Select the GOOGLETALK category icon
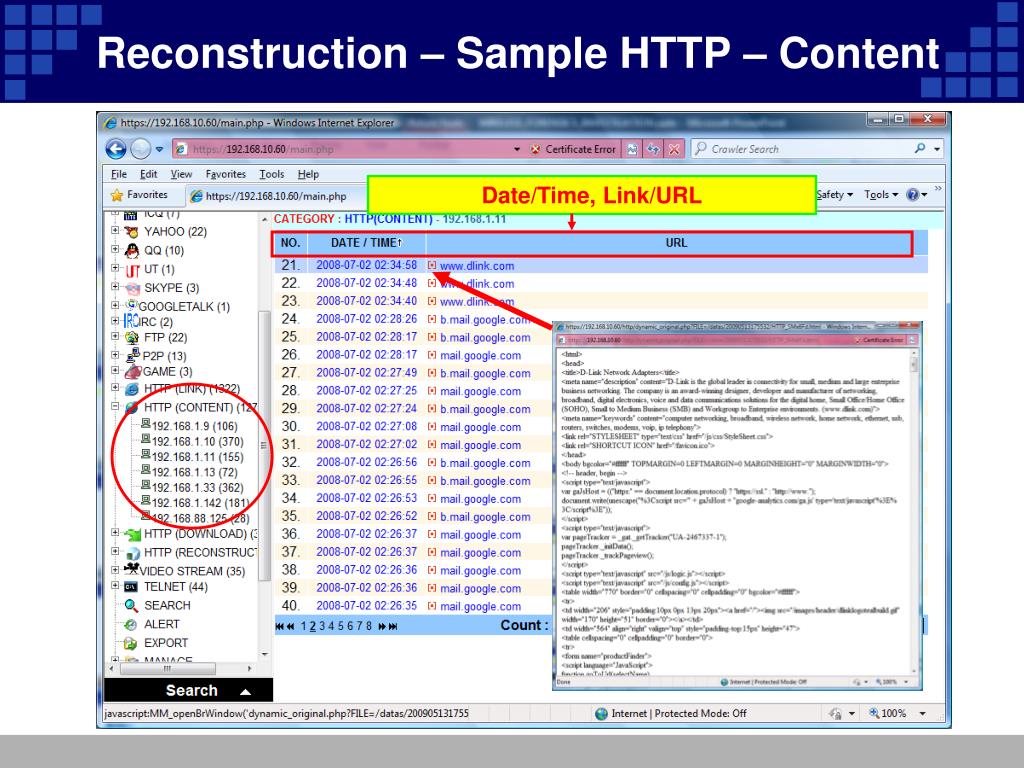1024x768 pixels. coord(132,305)
